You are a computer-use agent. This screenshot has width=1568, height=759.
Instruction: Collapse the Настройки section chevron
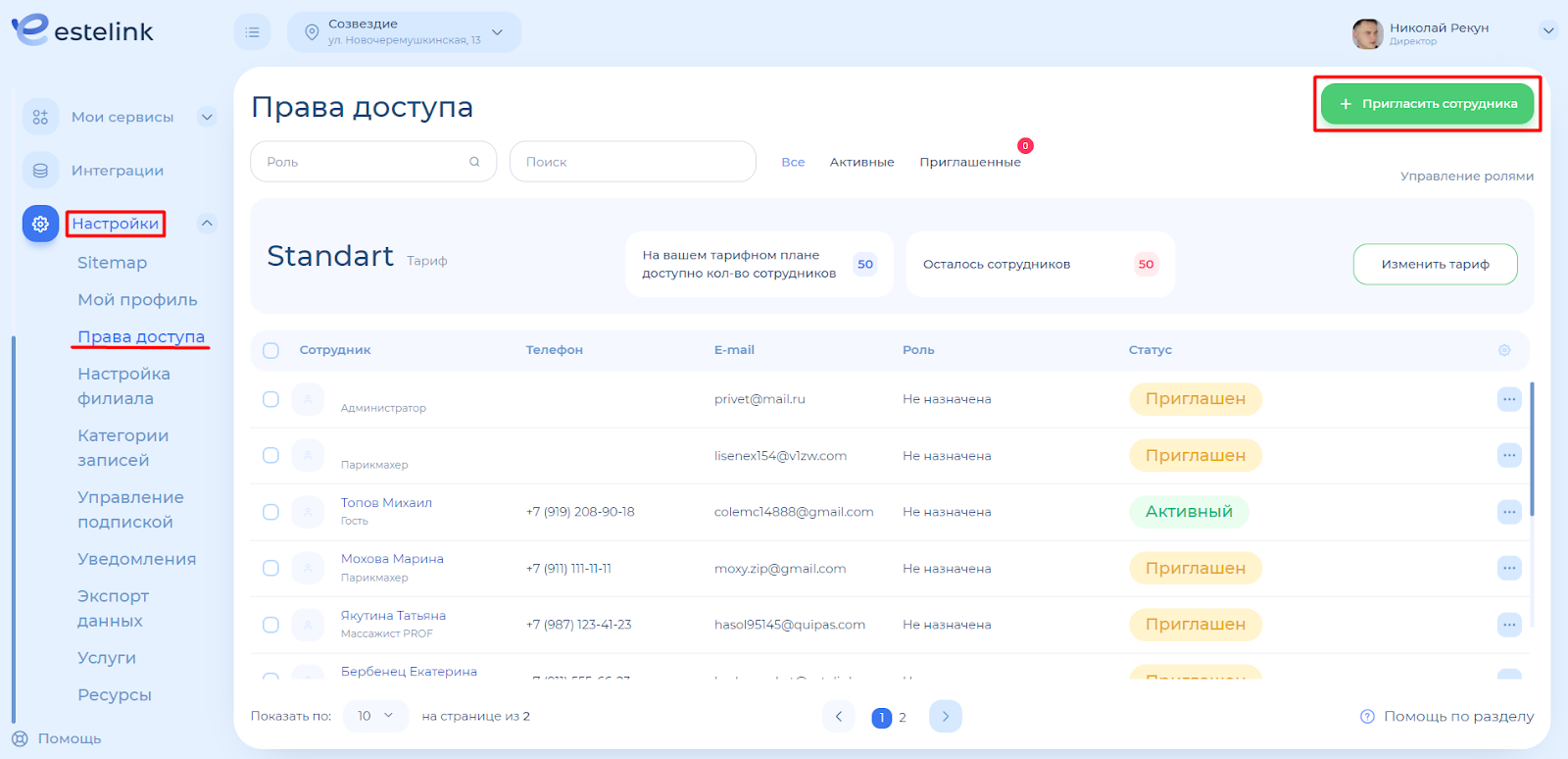(x=207, y=224)
